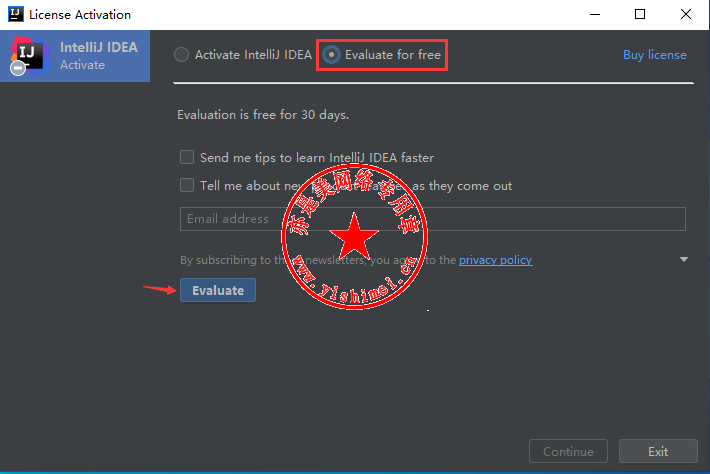
Task: Close the License Activation dialog
Action: click(686, 14)
